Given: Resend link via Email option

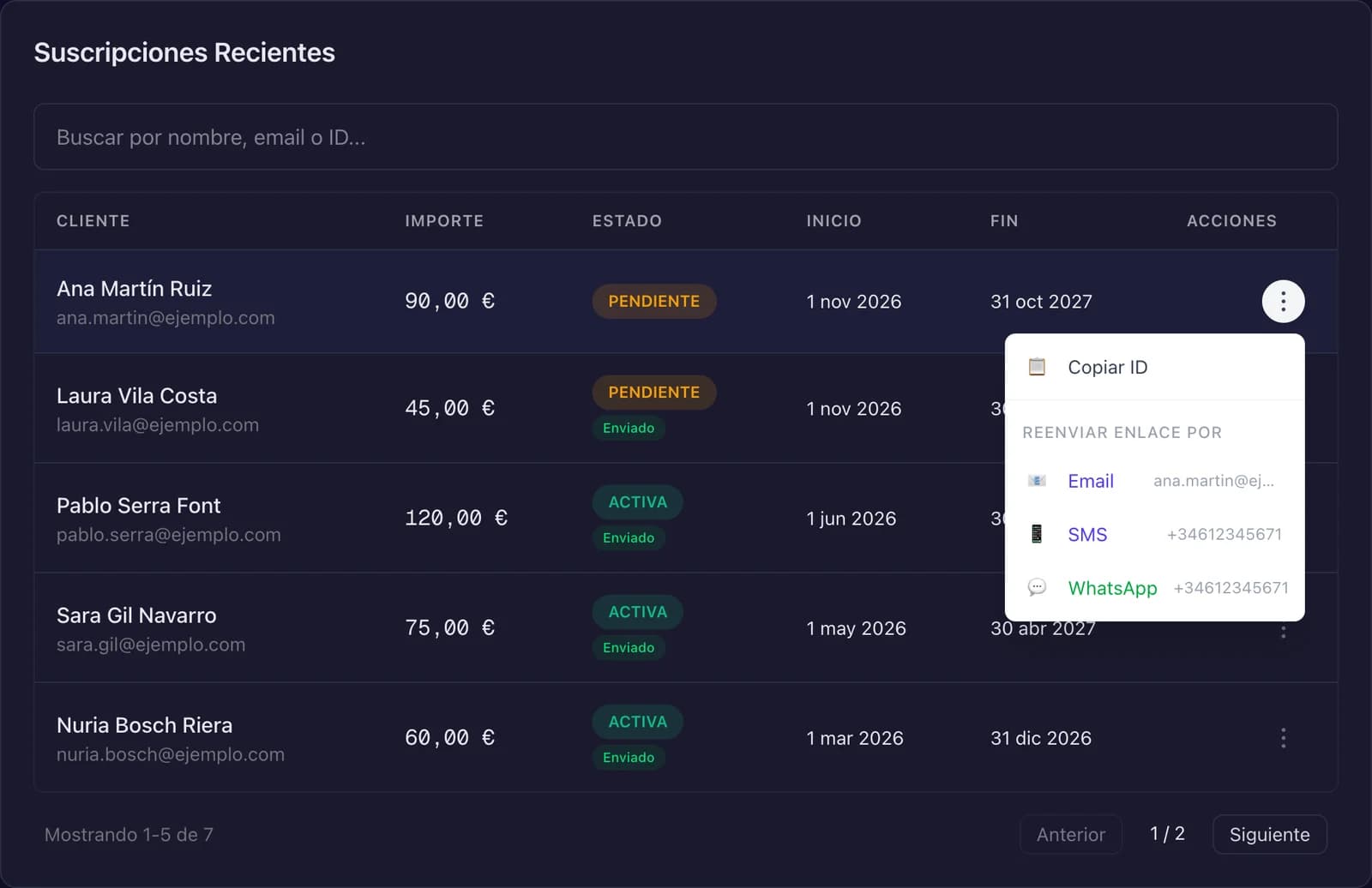Looking at the screenshot, I should coord(1154,481).
